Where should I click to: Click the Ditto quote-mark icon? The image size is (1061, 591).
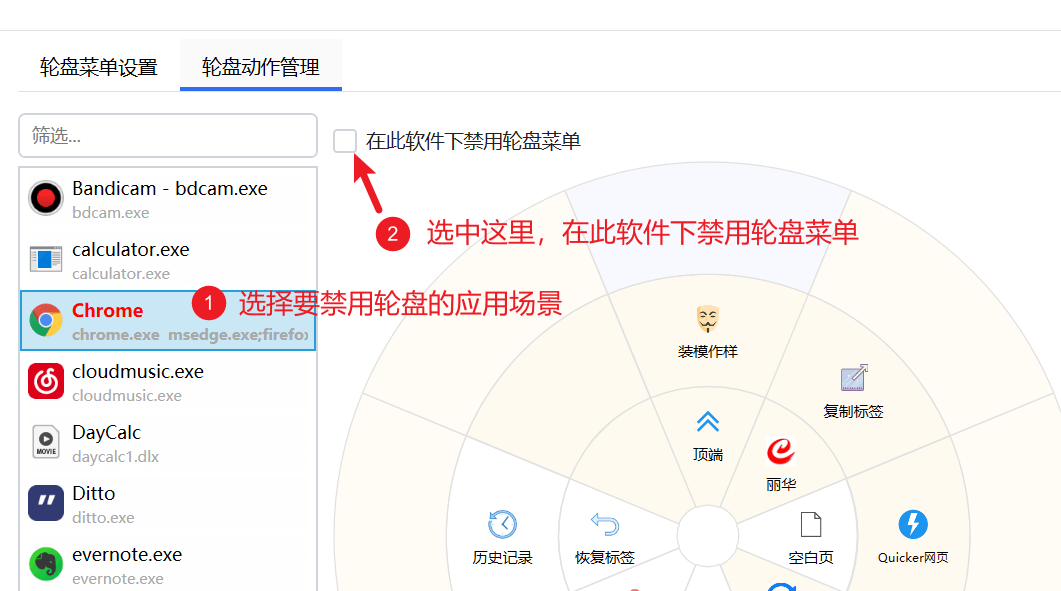(45, 503)
